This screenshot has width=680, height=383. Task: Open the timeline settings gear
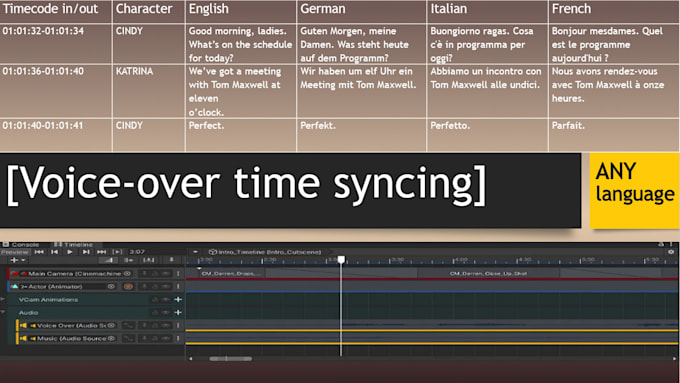[671, 252]
